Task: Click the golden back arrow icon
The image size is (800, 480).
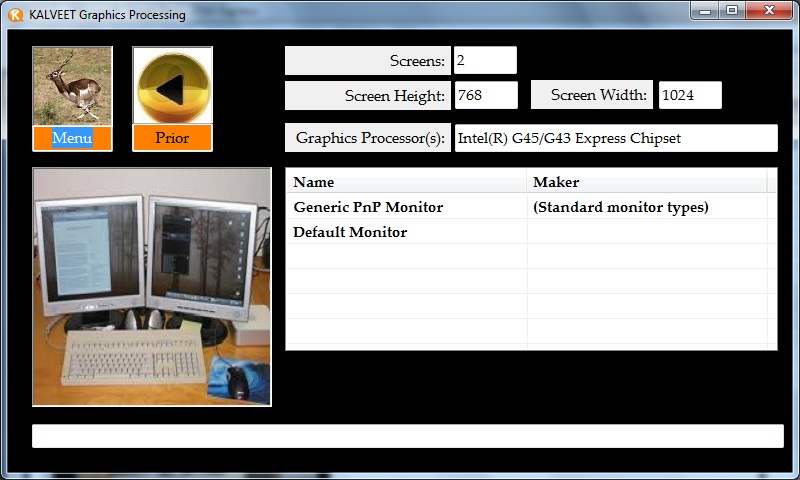Action: pos(172,86)
